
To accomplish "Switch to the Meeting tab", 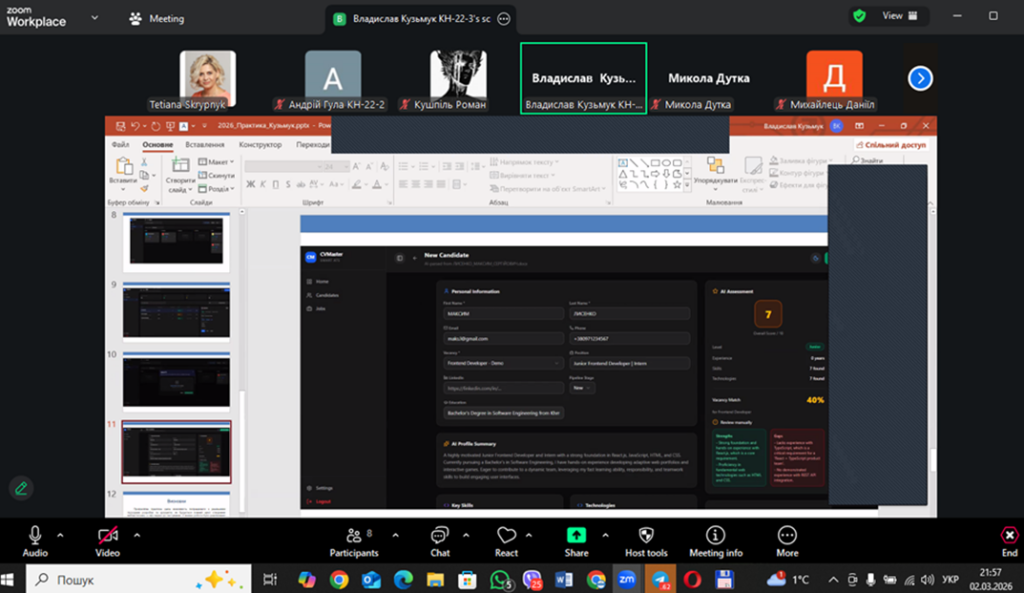I will pos(157,18).
